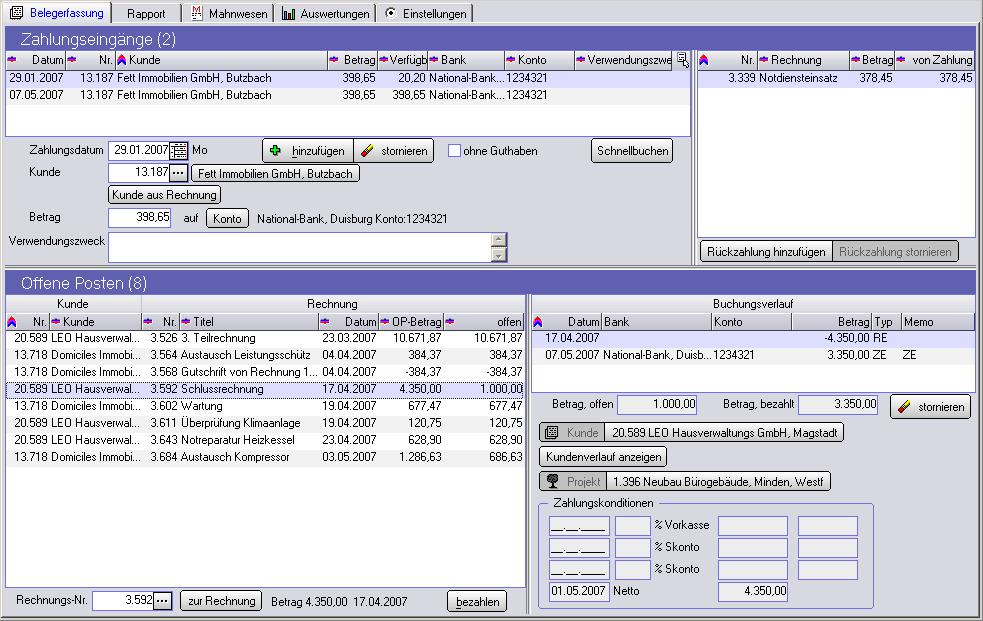Image resolution: width=983 pixels, height=621 pixels.
Task: Click the Schnellbuchen button
Action: [x=632, y=151]
